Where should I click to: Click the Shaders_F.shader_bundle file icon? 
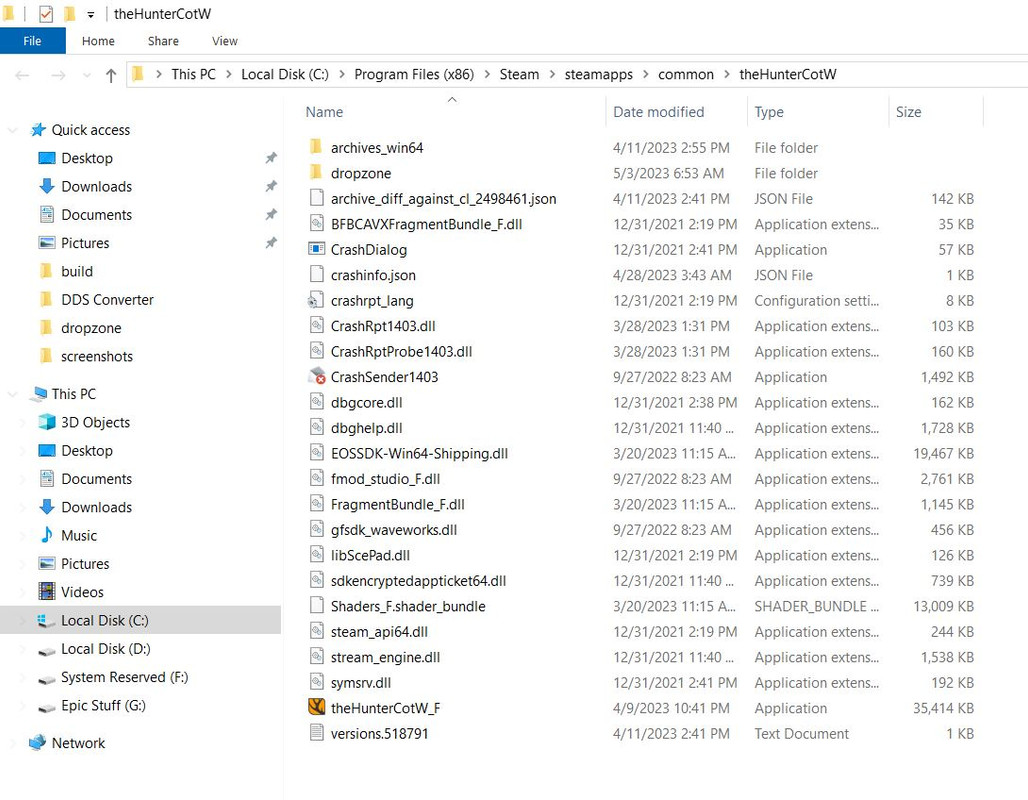316,605
